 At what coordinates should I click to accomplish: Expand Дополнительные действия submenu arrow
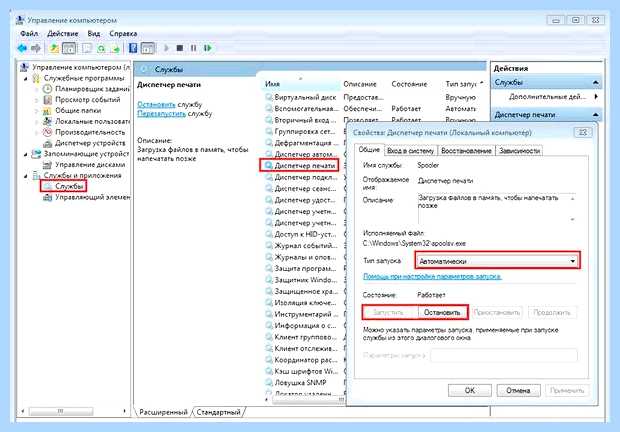point(596,96)
